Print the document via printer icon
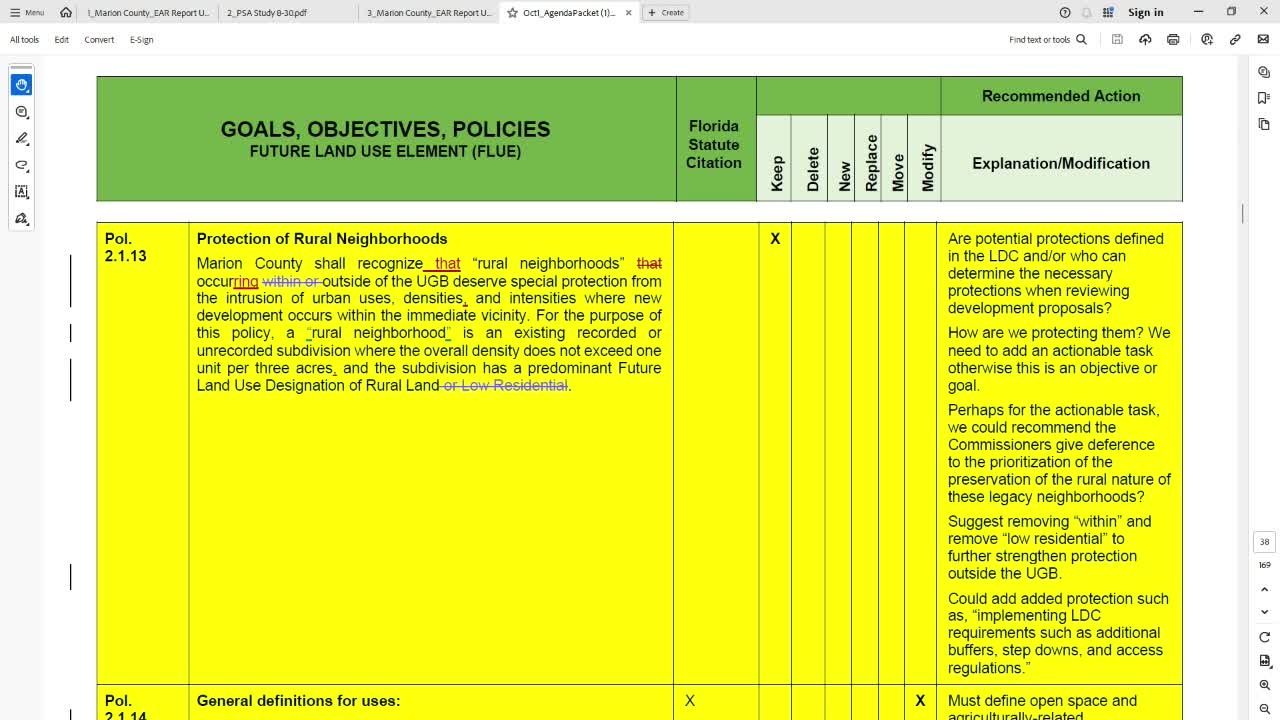The image size is (1280, 720). click(x=1173, y=40)
